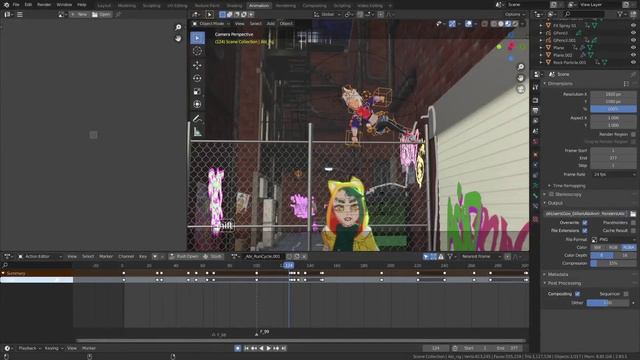
Task: Toggle the Overwrite checkbox
Action: click(x=584, y=223)
